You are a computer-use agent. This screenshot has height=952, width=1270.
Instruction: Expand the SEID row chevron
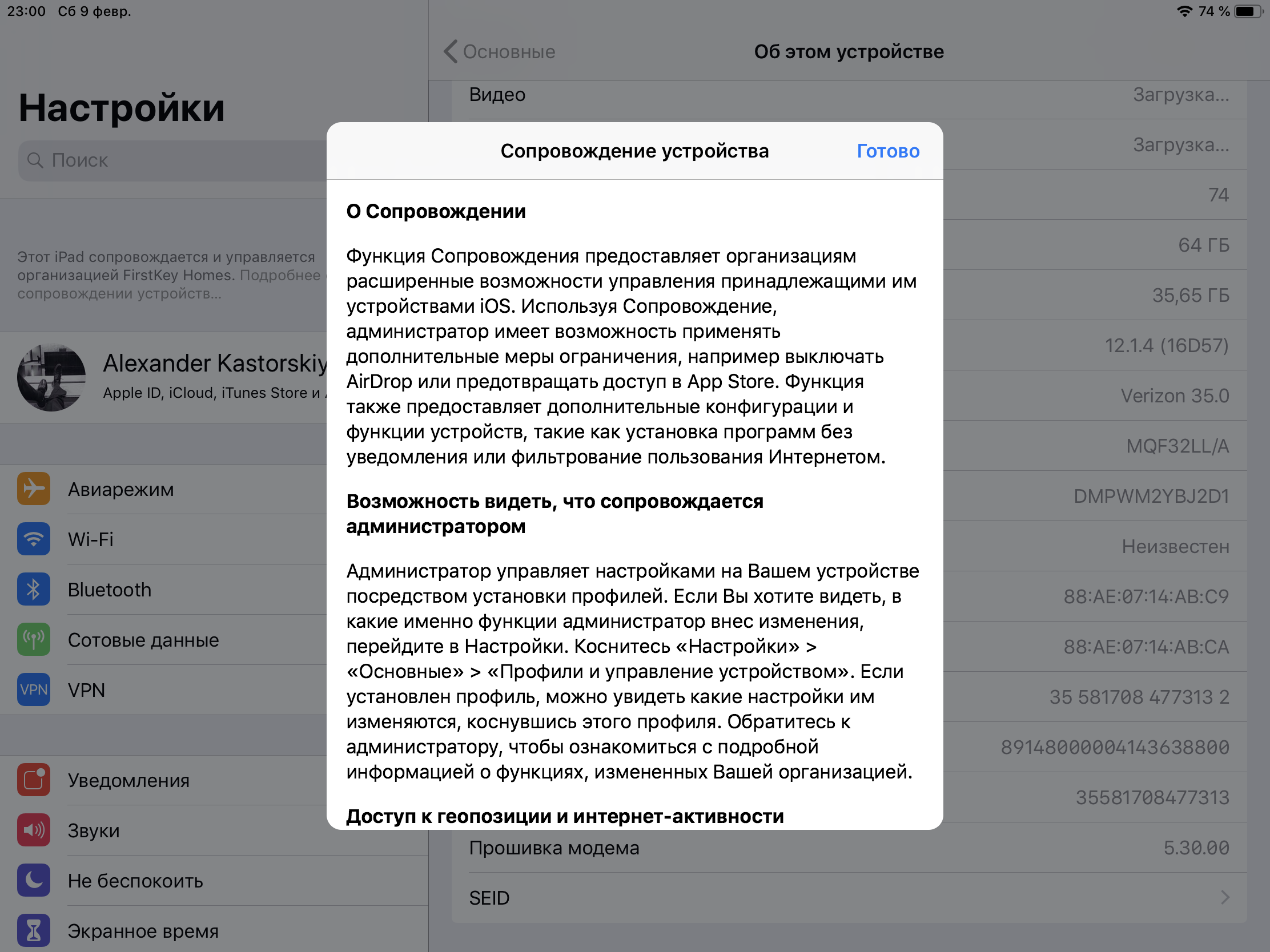click(1225, 897)
